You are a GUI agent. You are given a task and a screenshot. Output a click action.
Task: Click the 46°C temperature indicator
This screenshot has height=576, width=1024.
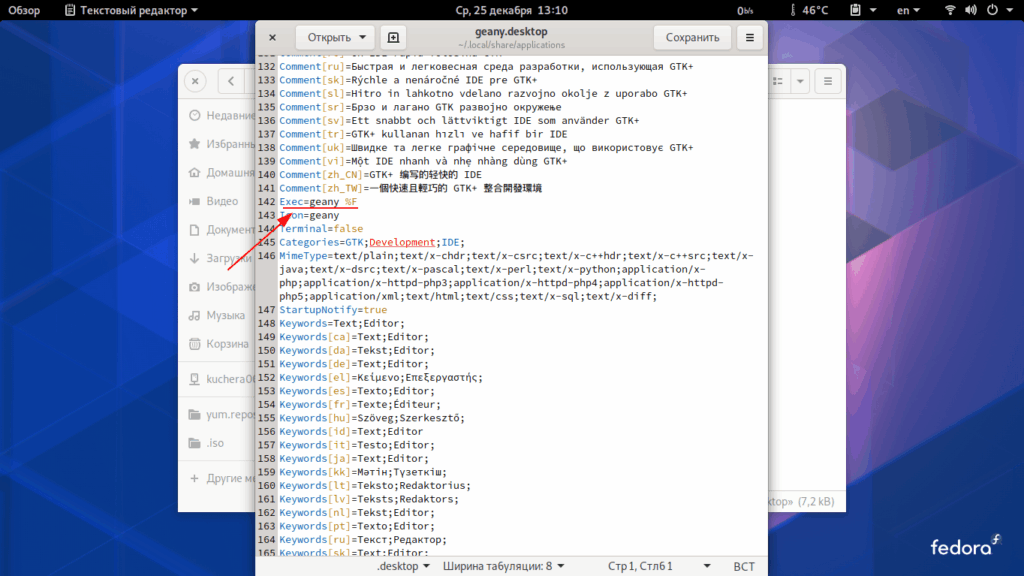(809, 10)
